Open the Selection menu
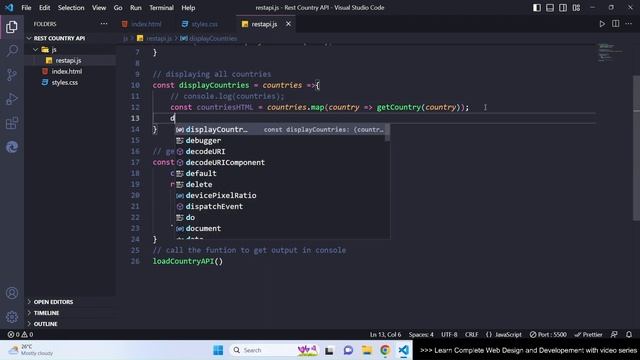Viewport: 640px width, 360px height. point(71,8)
